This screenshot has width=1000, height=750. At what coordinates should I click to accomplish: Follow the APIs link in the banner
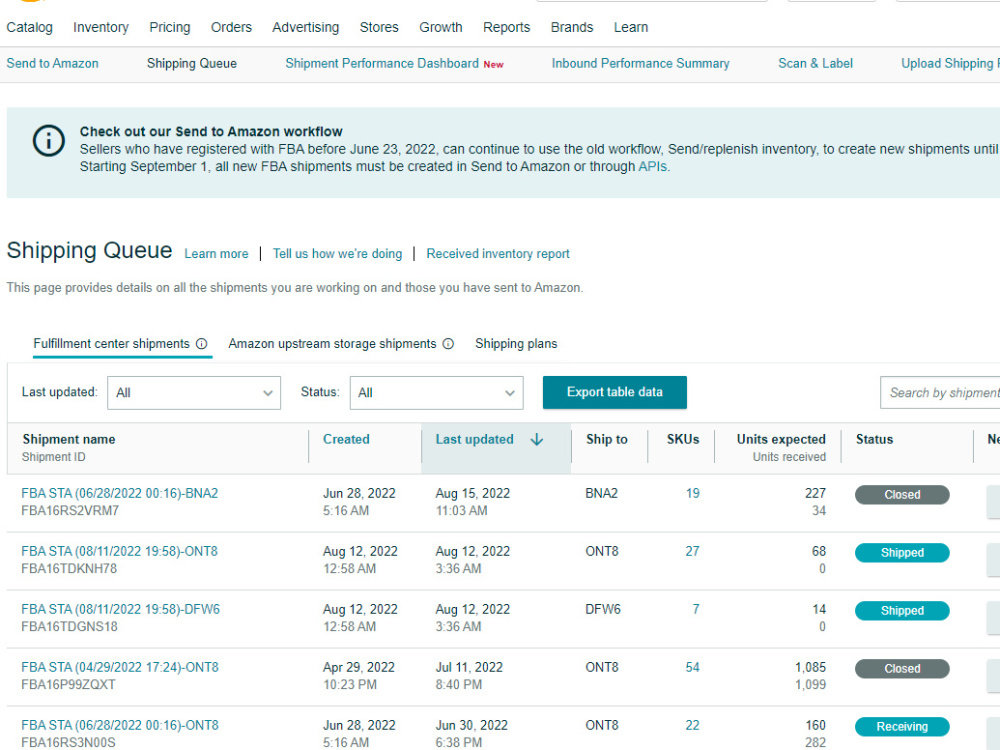pos(653,166)
